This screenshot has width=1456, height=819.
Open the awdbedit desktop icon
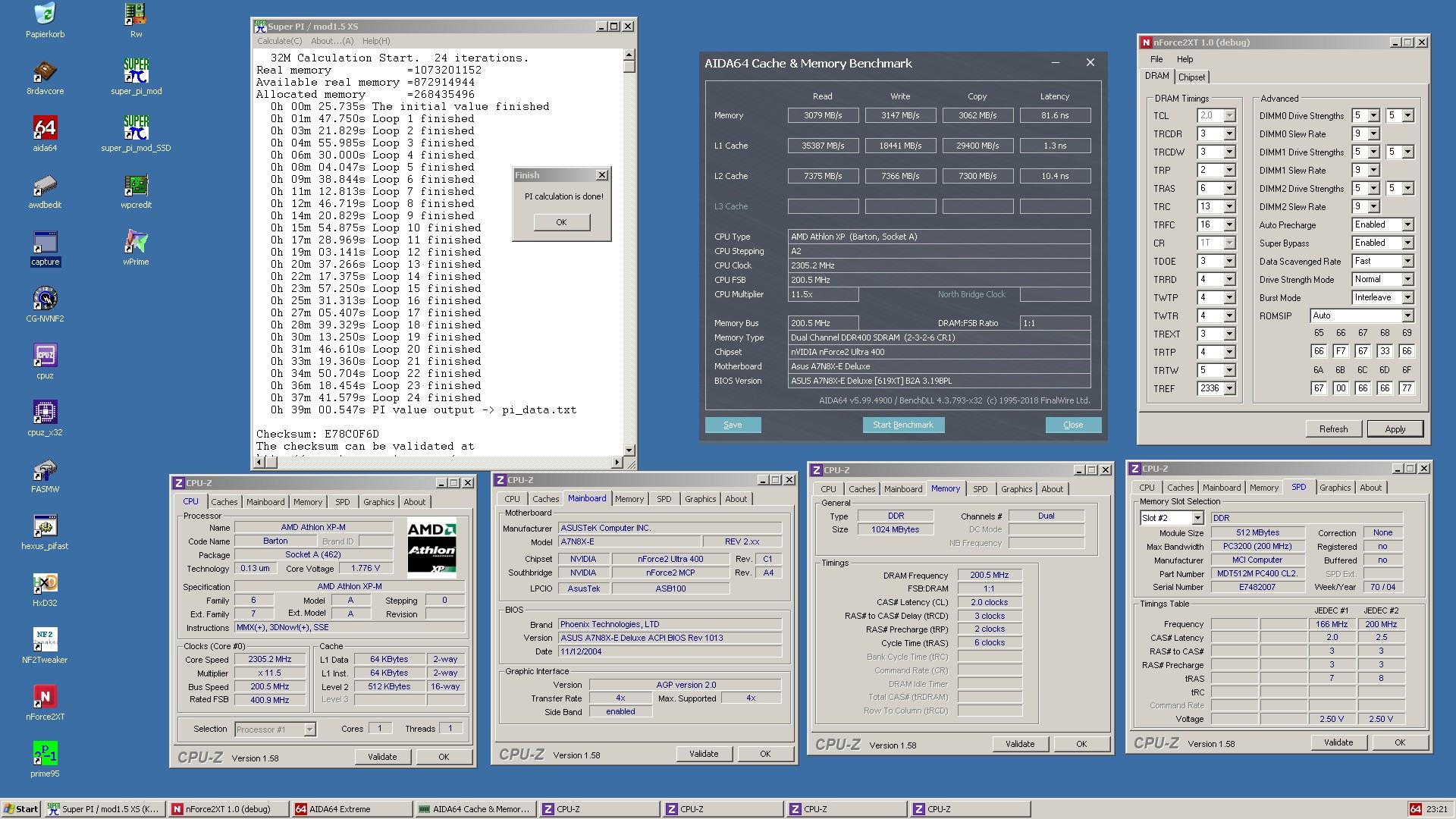click(45, 191)
